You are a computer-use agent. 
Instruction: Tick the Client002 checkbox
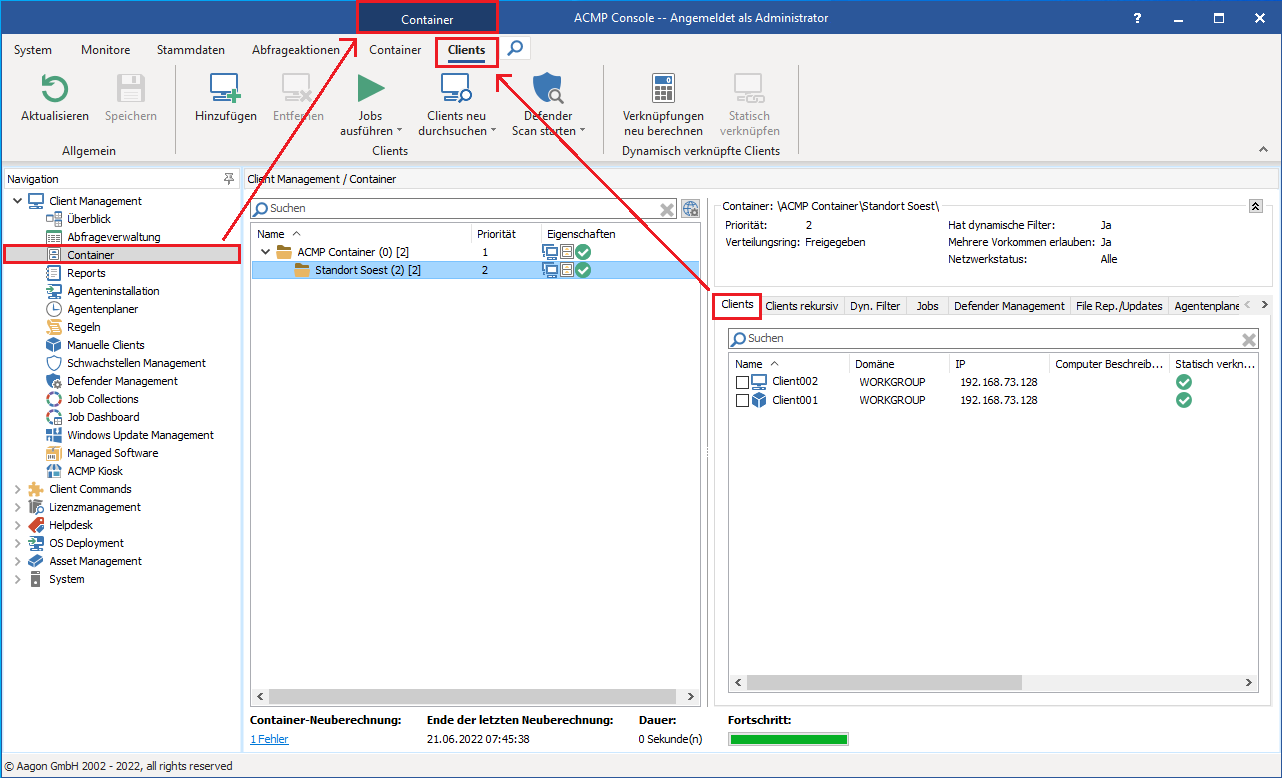tap(742, 382)
